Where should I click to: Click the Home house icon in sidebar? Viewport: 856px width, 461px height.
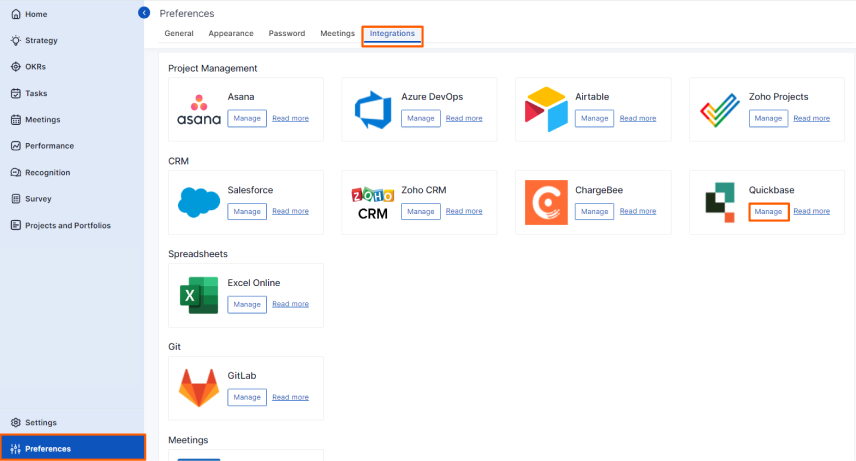(x=16, y=14)
